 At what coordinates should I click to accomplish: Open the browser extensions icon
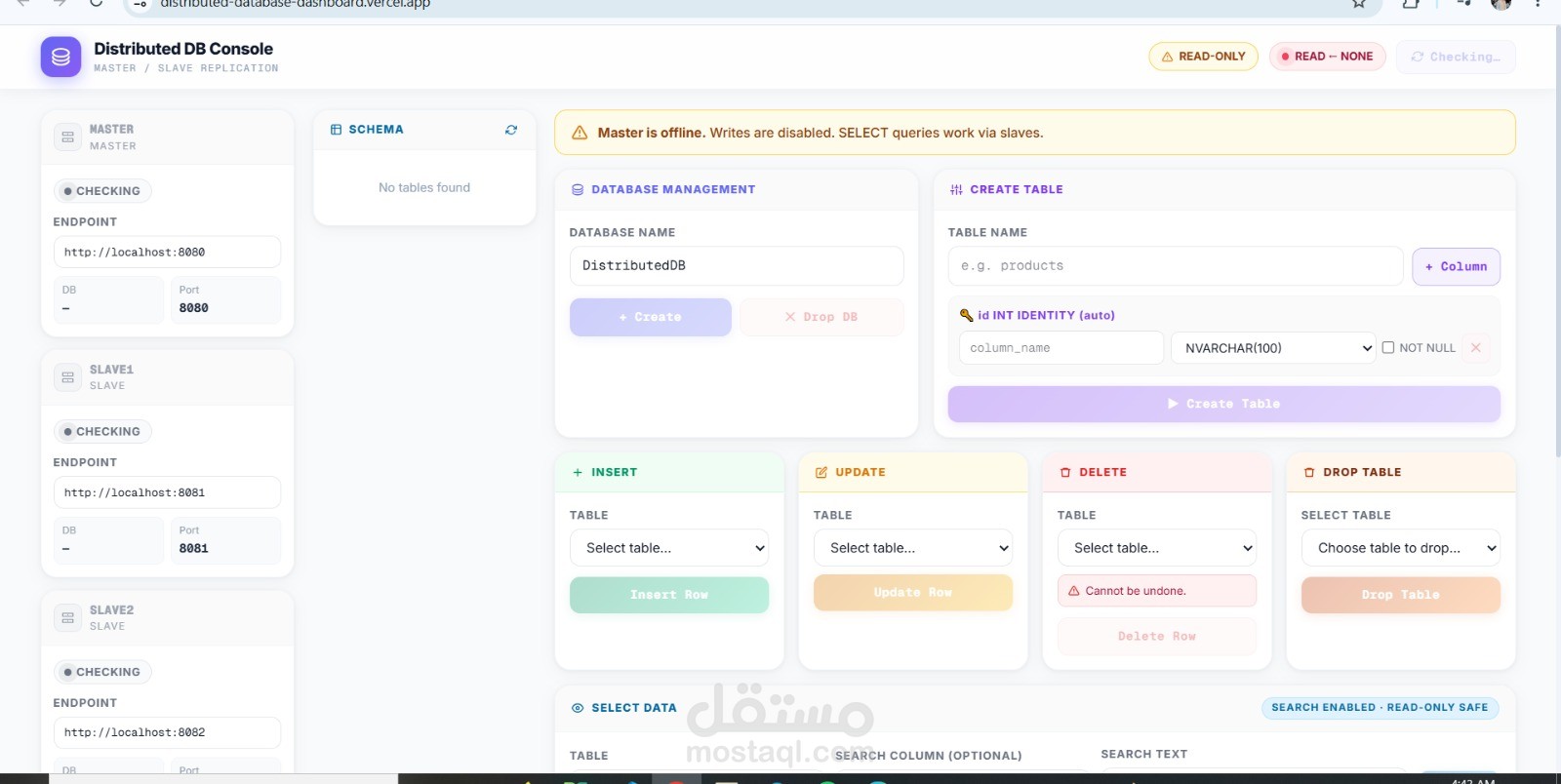(1411, 3)
